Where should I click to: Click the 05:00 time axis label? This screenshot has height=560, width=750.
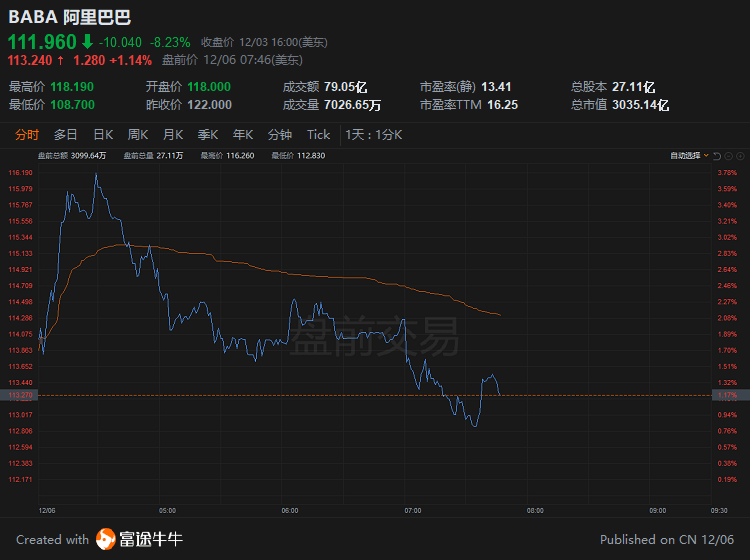[x=167, y=510]
